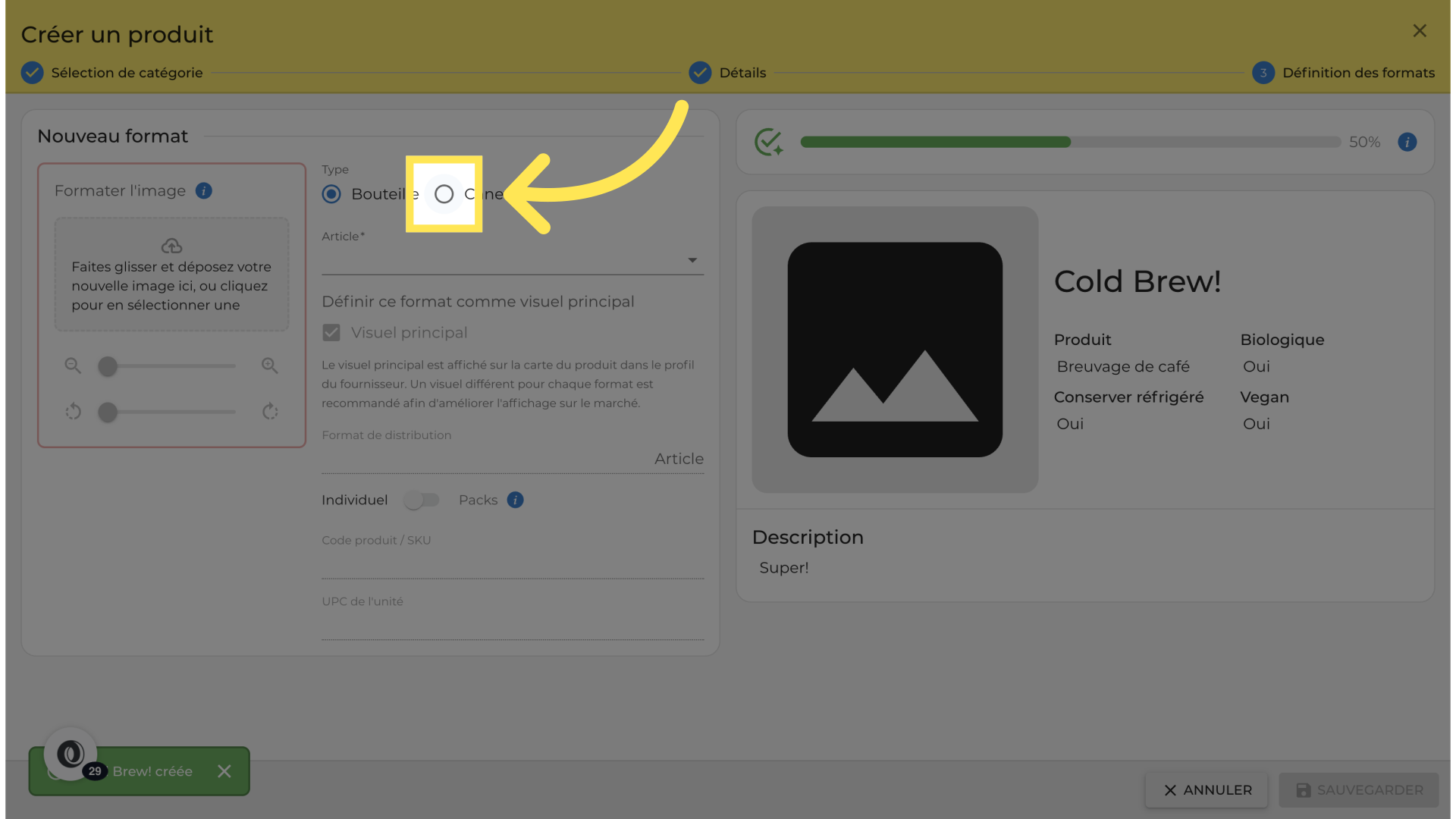The height and width of the screenshot is (819, 1456).
Task: Click the zoom out magnifier icon
Action: 73,366
